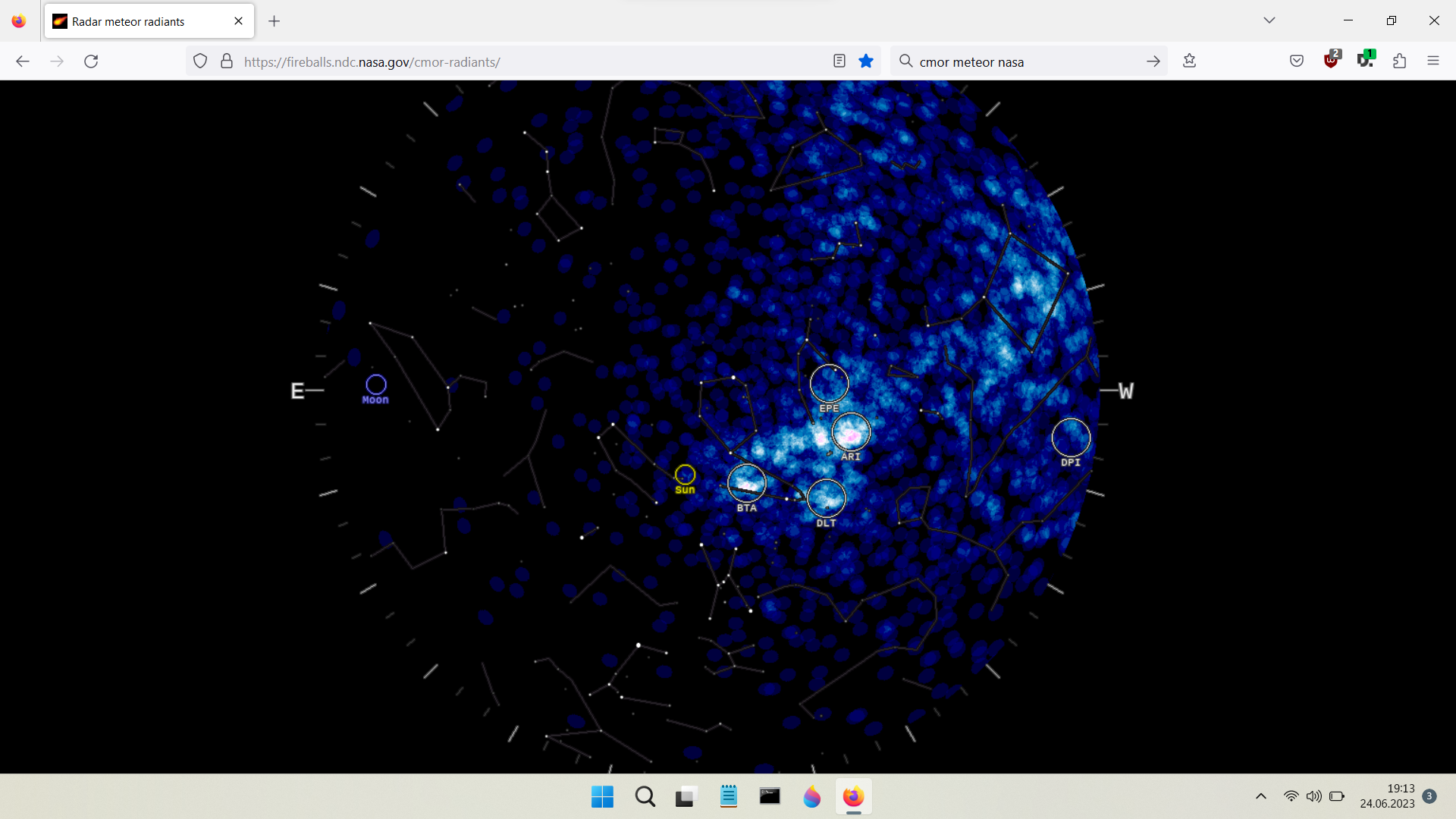Click the ARI radiant circle

[x=851, y=432]
